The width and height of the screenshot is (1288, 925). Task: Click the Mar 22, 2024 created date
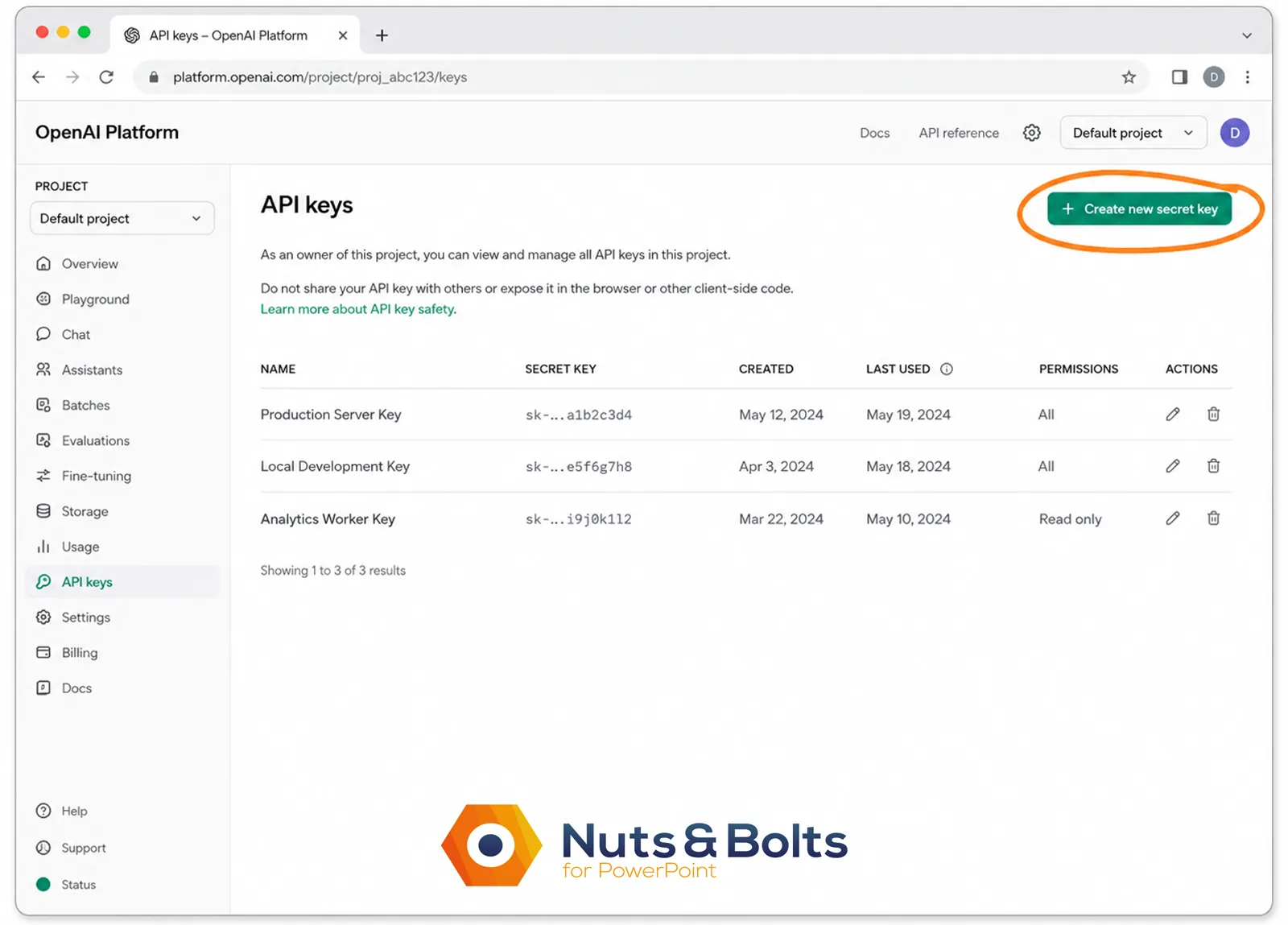(x=781, y=519)
